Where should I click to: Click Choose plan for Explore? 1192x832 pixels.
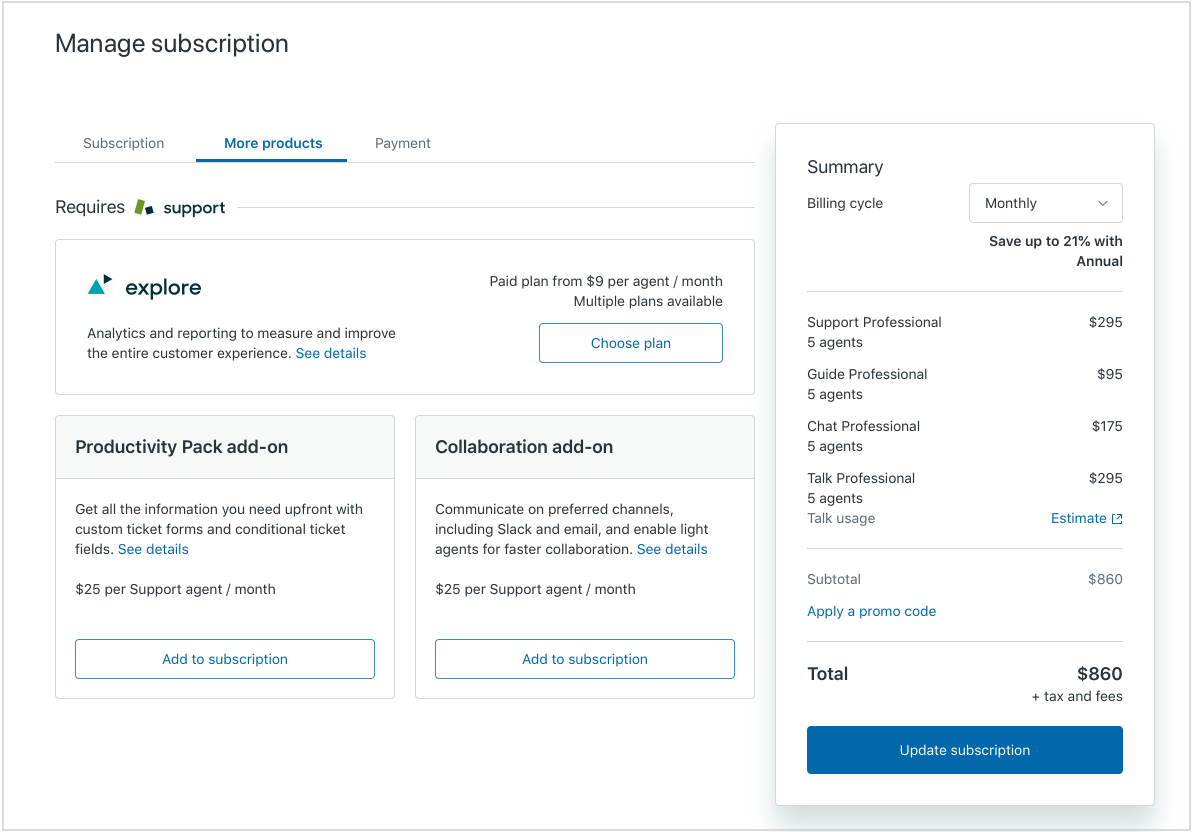(x=630, y=343)
